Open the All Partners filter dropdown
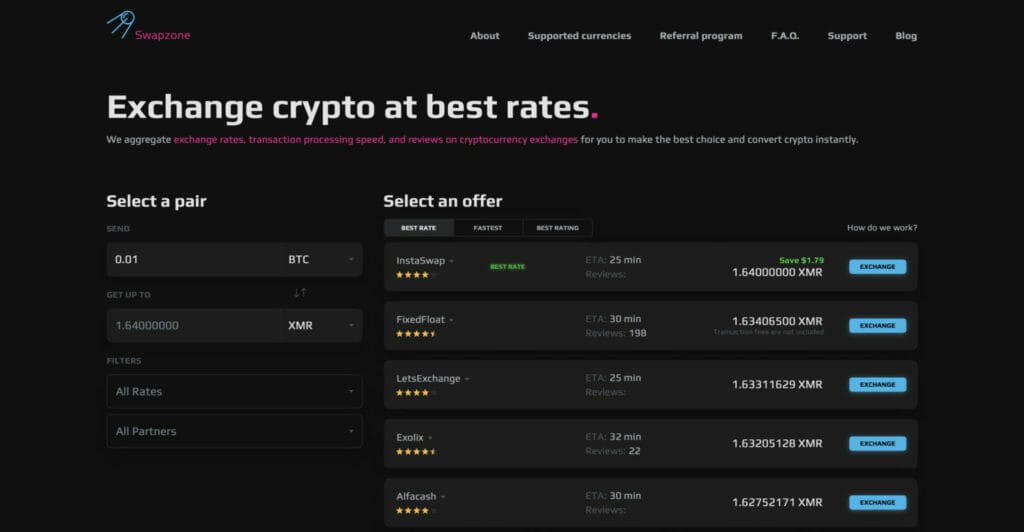This screenshot has height=532, width=1024. point(234,431)
